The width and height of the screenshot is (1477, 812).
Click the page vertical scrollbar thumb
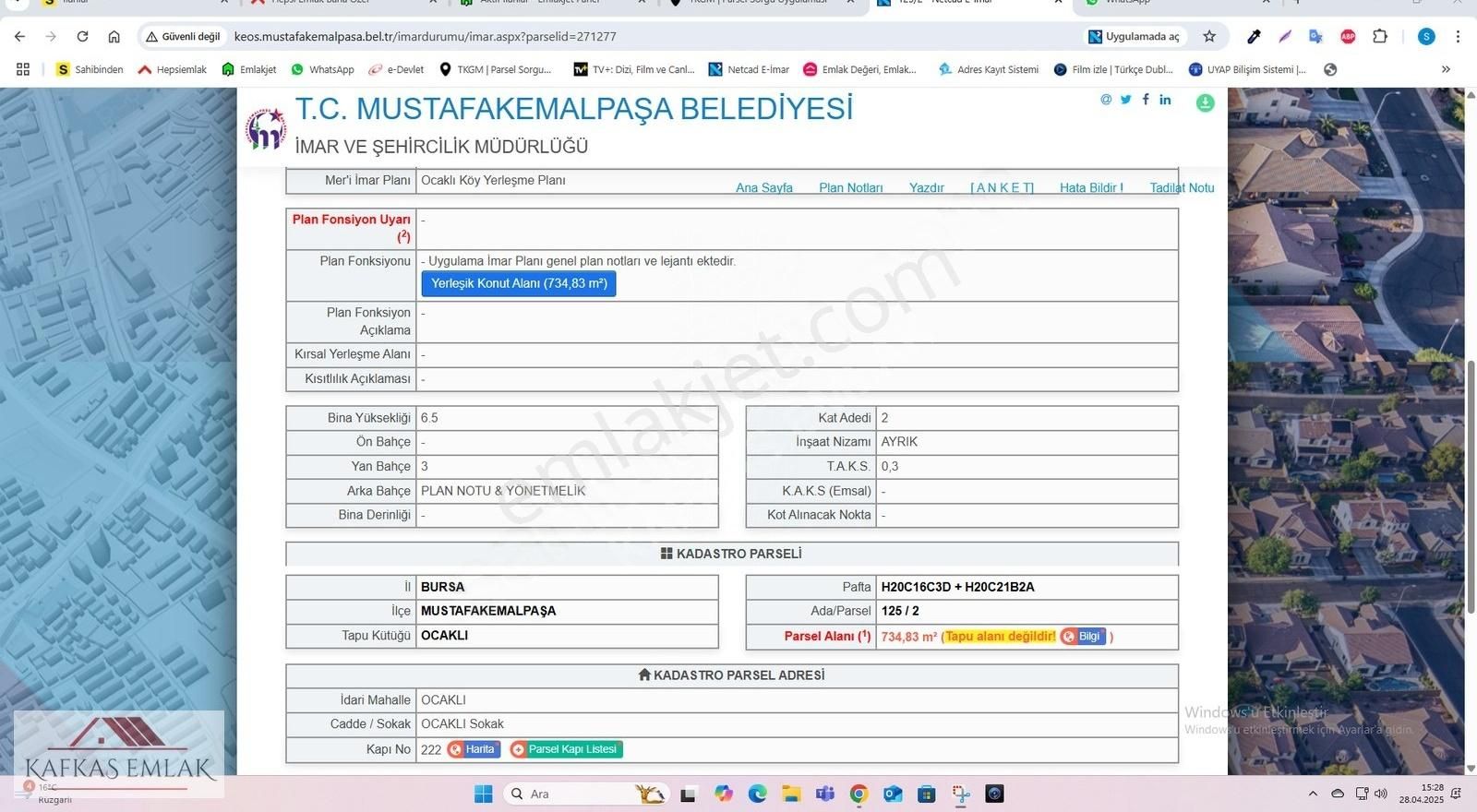(1471, 488)
